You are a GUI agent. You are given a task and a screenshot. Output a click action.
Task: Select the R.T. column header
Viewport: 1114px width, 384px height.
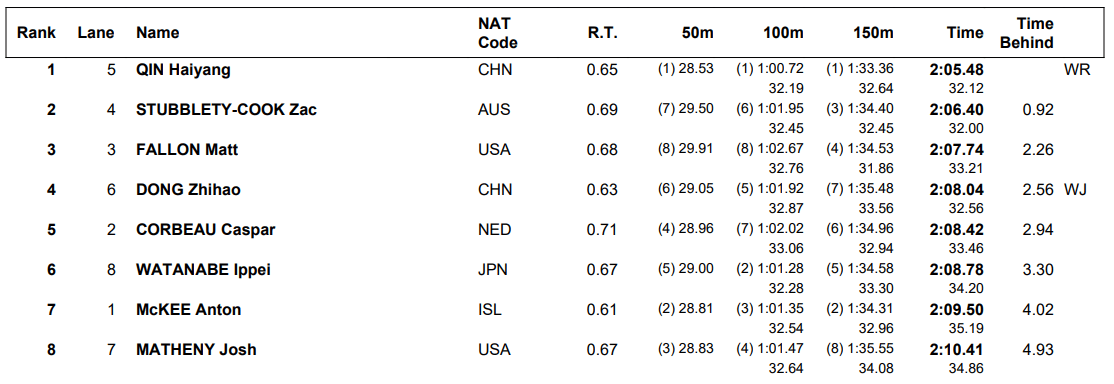[602, 33]
